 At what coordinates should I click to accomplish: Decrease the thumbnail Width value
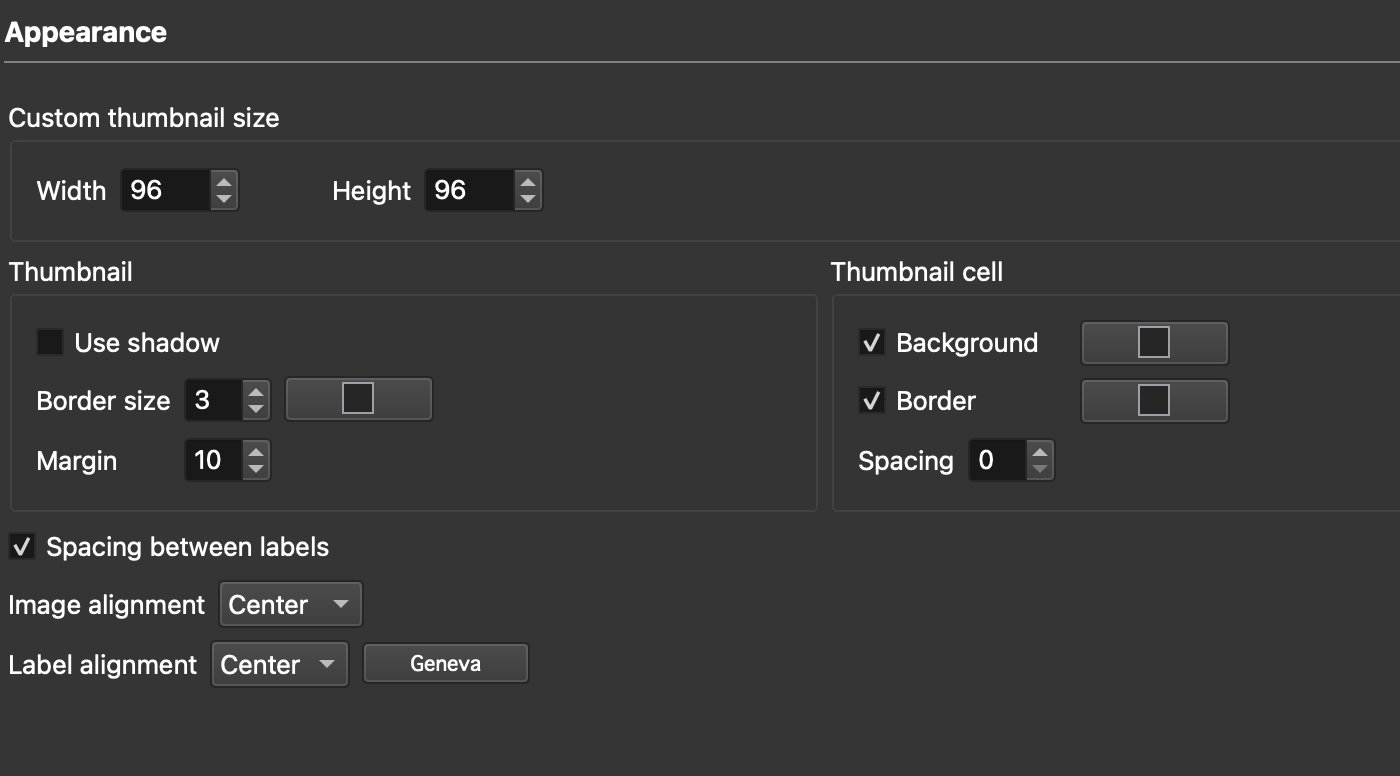pyautogui.click(x=224, y=200)
